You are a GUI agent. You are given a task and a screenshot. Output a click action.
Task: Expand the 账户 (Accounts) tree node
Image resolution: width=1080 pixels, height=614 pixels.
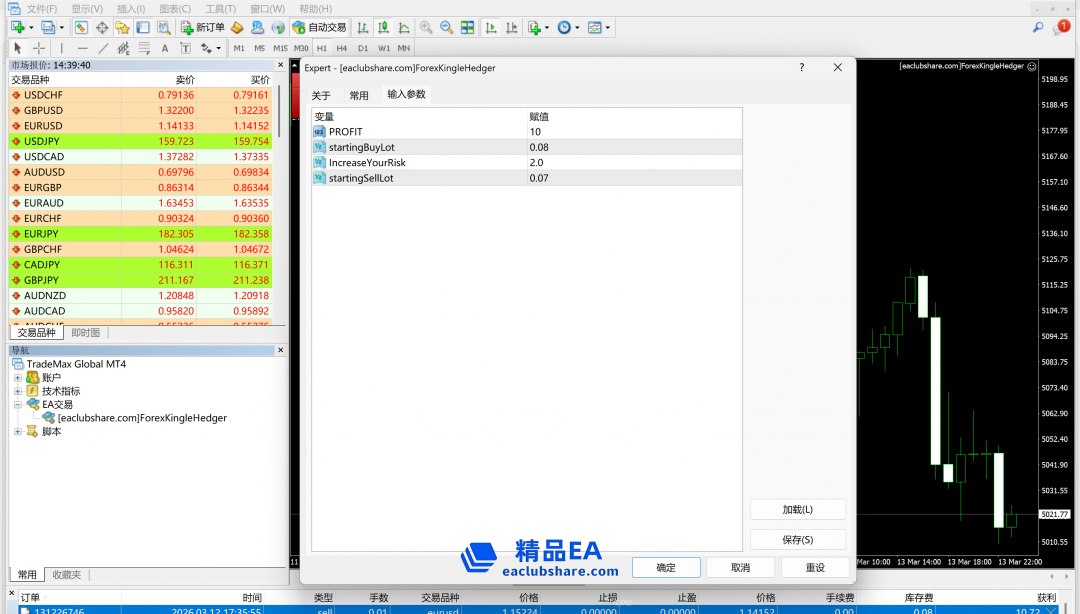[18, 378]
